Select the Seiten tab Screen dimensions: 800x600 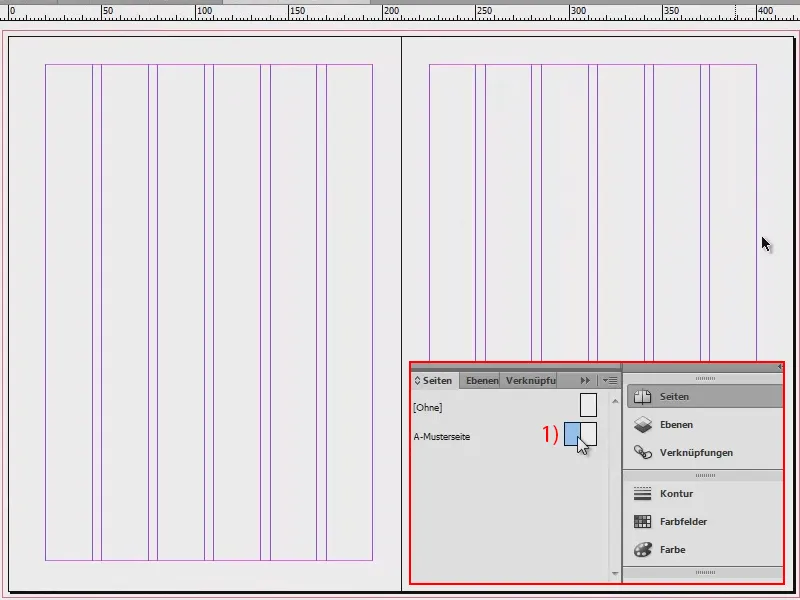coord(440,380)
